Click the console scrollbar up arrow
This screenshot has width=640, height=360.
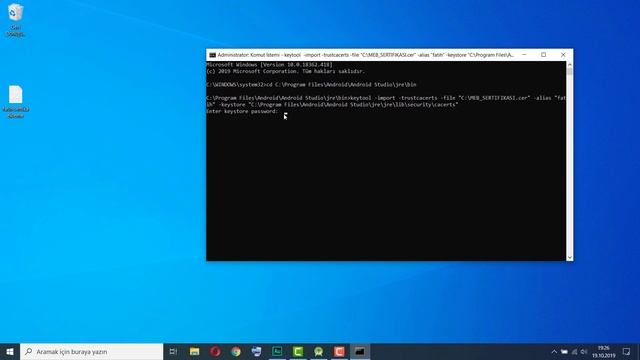(569, 64)
